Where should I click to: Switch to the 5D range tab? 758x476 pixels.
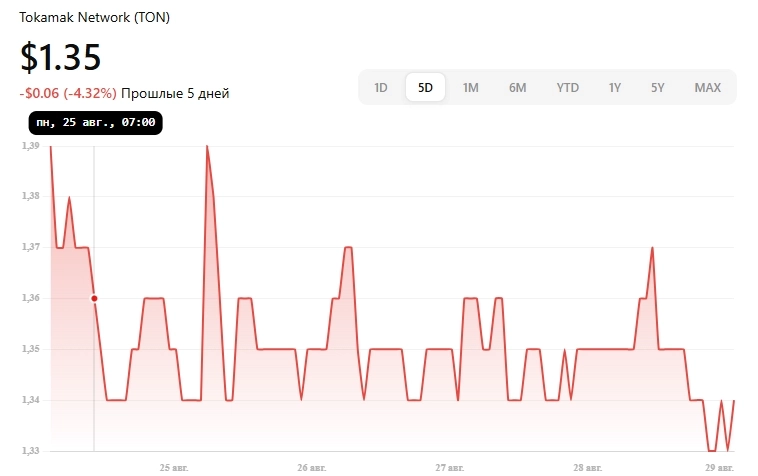click(425, 87)
